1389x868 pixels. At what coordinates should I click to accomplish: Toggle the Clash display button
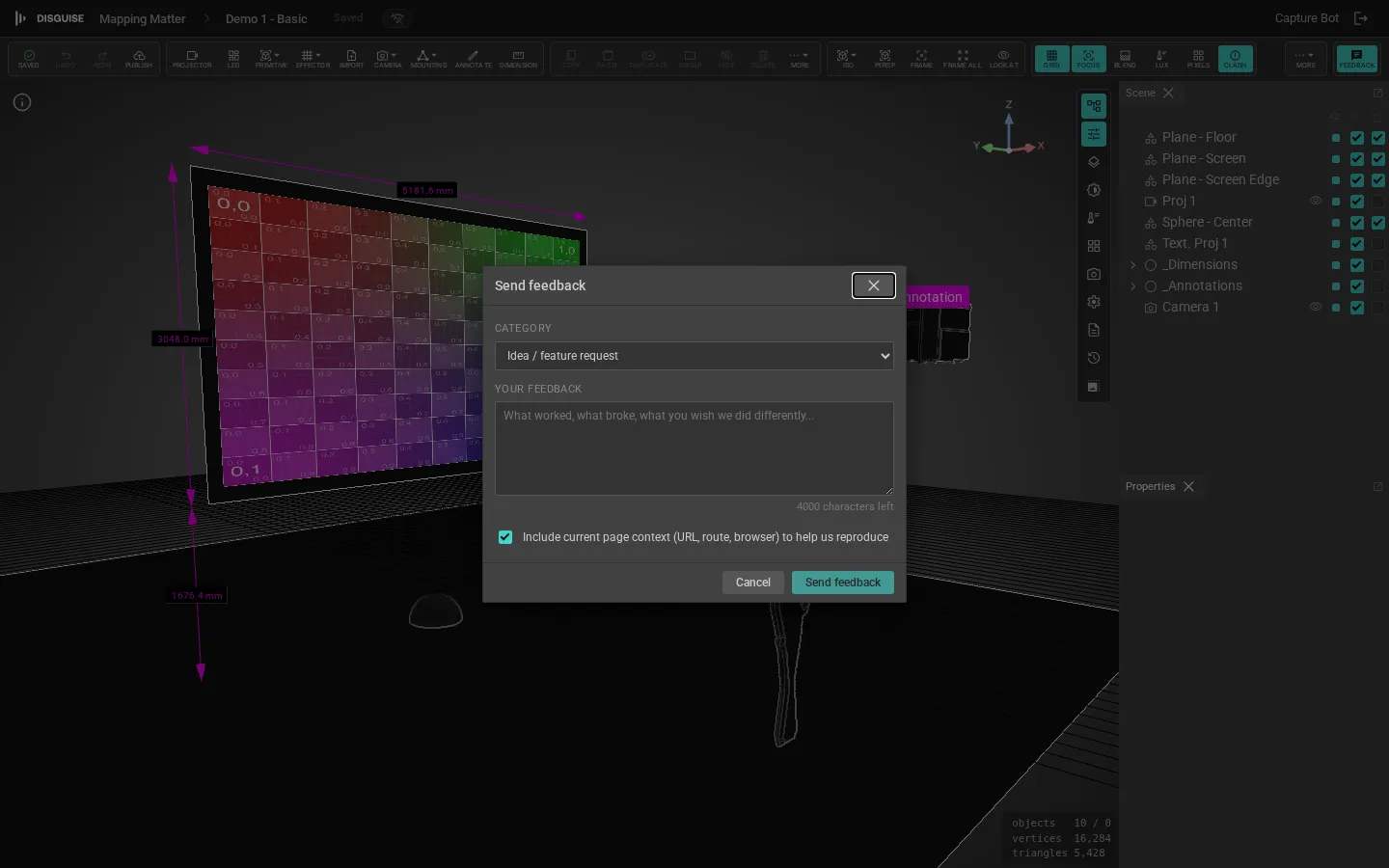tap(1235, 59)
